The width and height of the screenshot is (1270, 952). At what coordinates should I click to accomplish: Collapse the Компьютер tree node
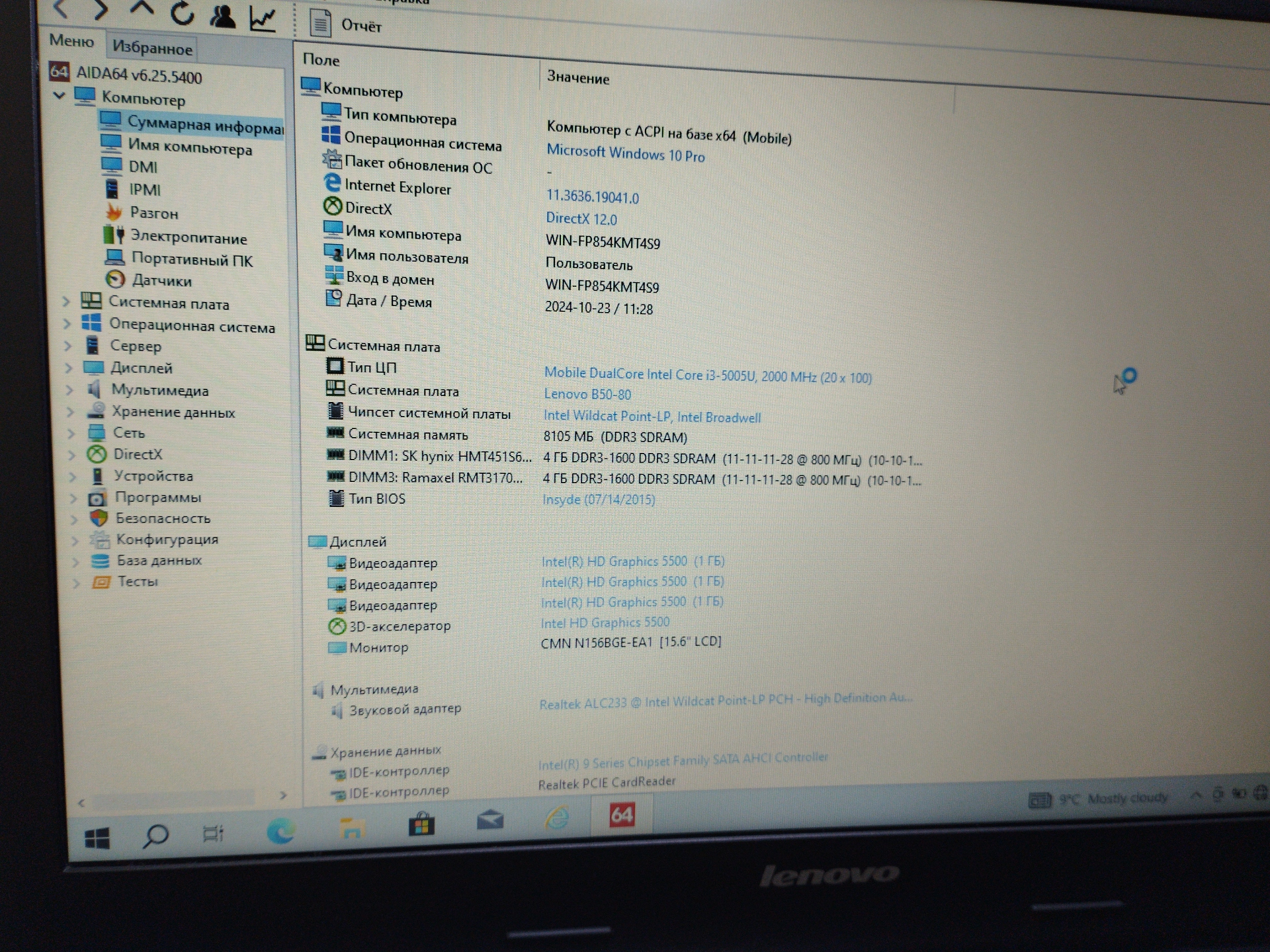[x=59, y=96]
